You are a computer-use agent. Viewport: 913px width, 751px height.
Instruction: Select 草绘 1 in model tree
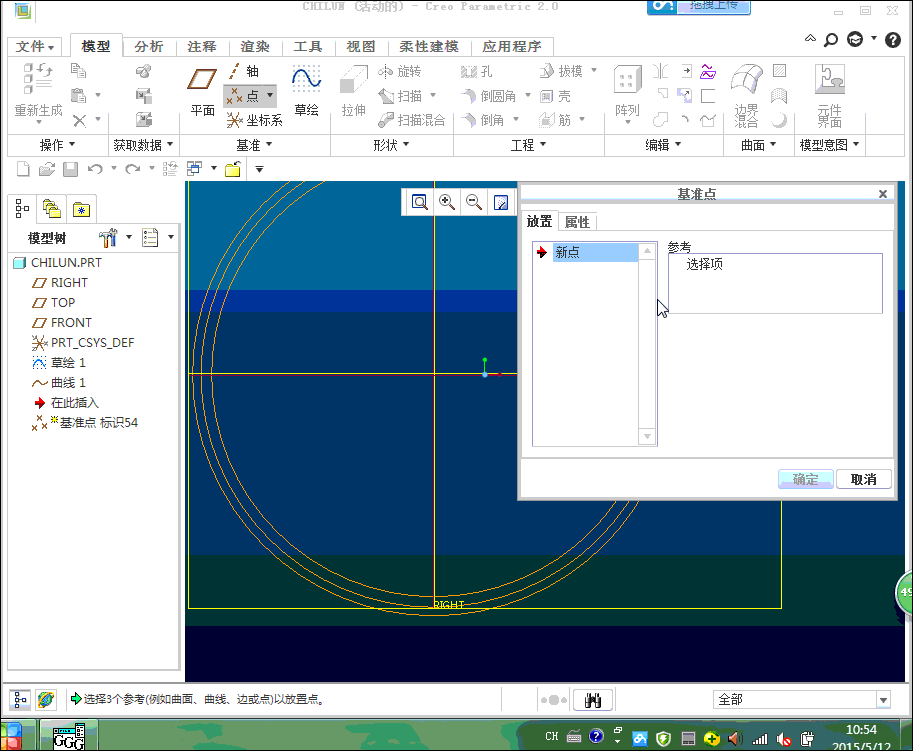(59, 363)
